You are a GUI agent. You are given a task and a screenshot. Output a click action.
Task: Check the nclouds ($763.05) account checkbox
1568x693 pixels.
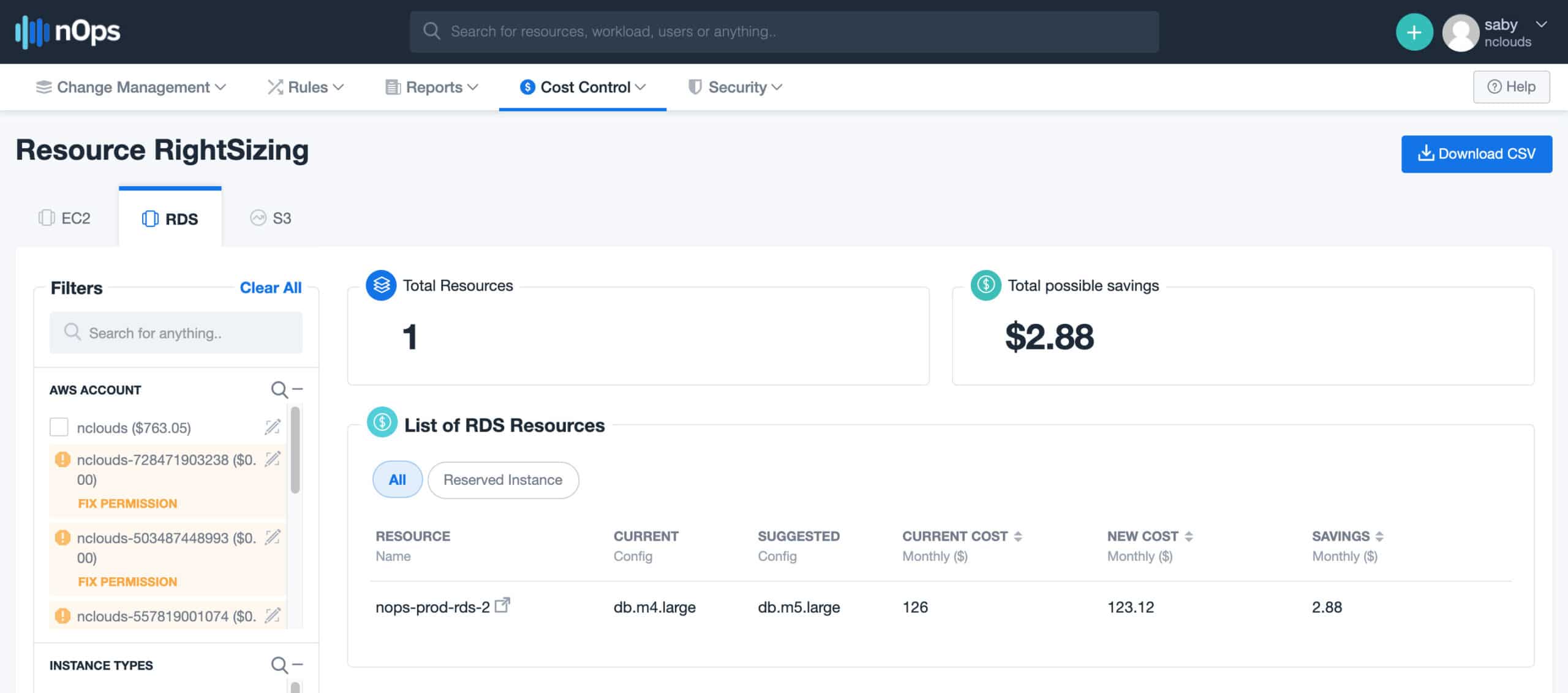[59, 427]
